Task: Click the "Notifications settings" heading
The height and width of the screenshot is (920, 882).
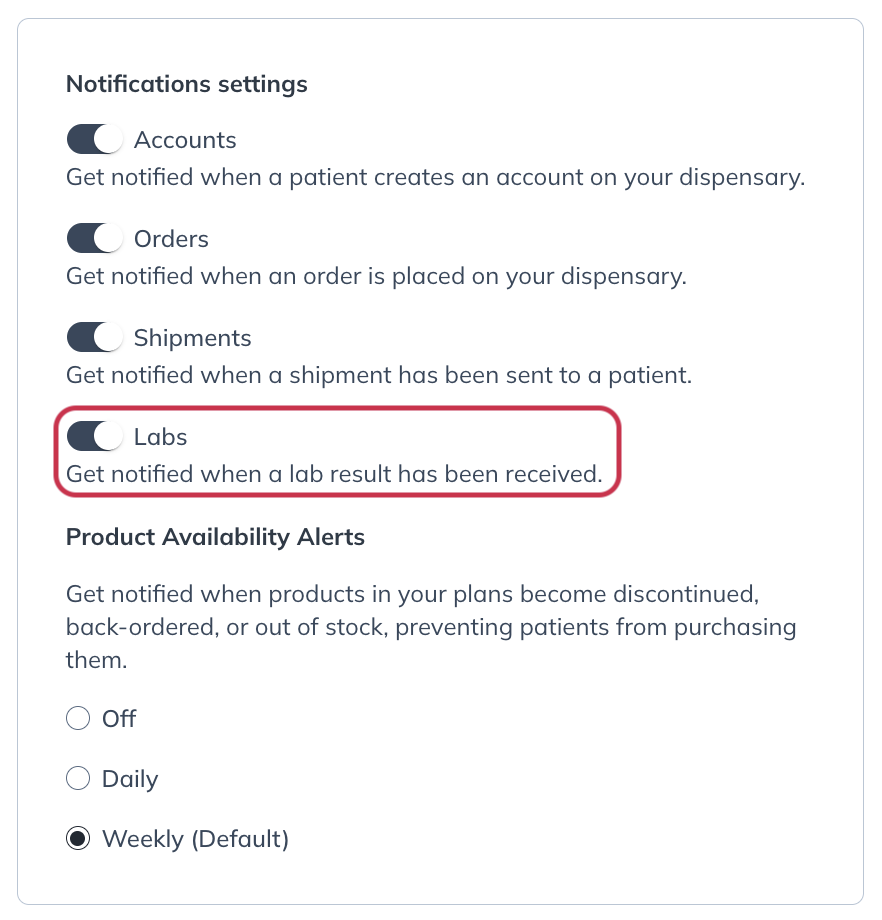Action: tap(186, 84)
